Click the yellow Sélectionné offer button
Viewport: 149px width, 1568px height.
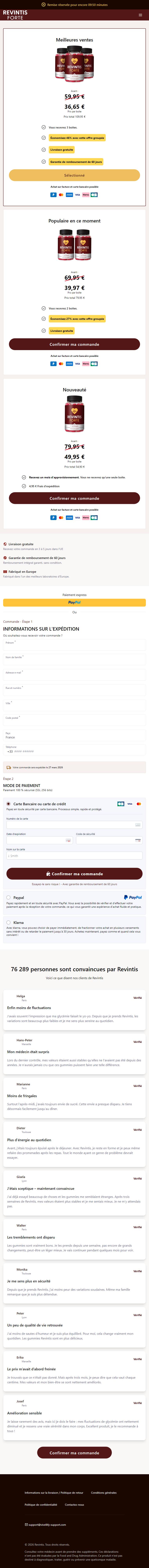pyautogui.click(x=74, y=175)
